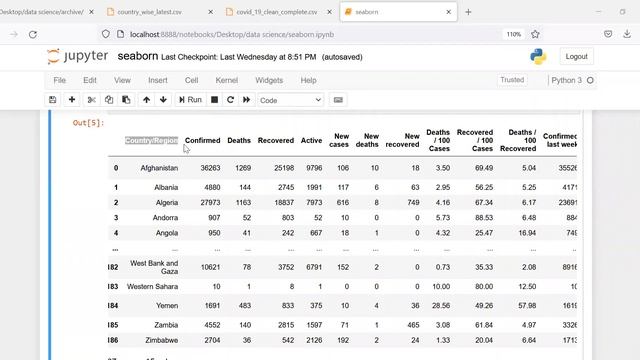Screen dimensions: 640x360
Task: Click the Albania row label
Action: click(x=166, y=187)
